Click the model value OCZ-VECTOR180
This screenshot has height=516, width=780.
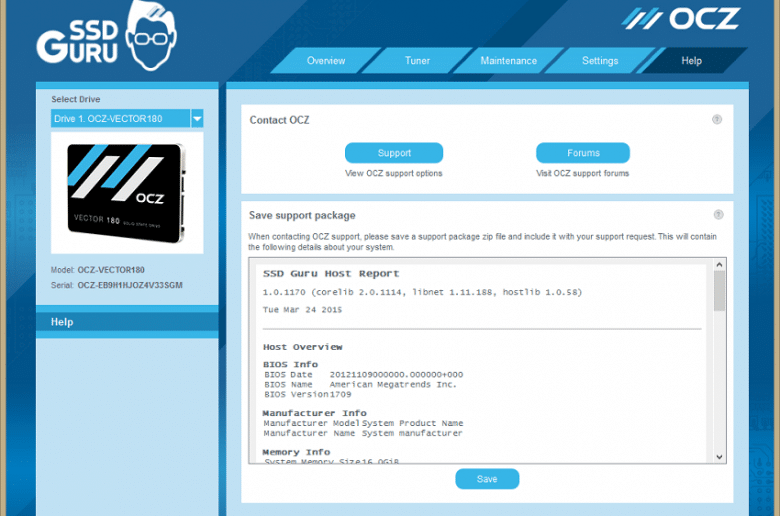[111, 270]
